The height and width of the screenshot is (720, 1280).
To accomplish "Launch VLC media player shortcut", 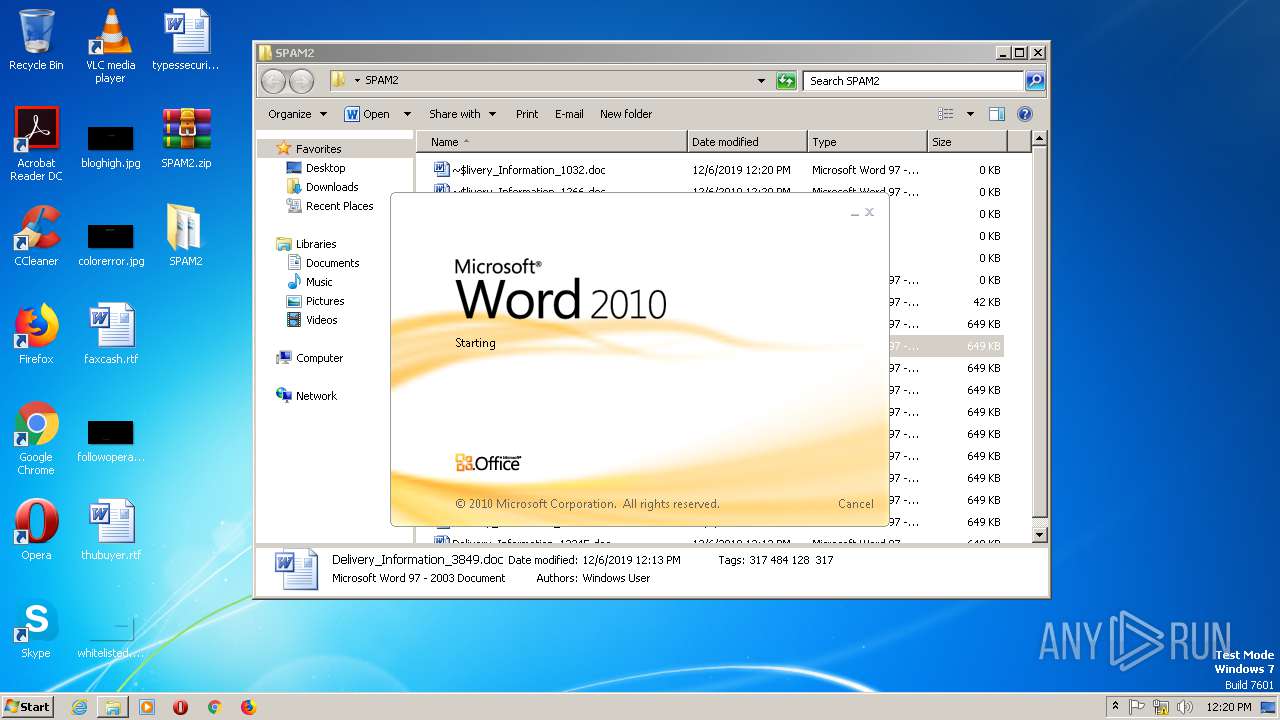I will 110,46.
